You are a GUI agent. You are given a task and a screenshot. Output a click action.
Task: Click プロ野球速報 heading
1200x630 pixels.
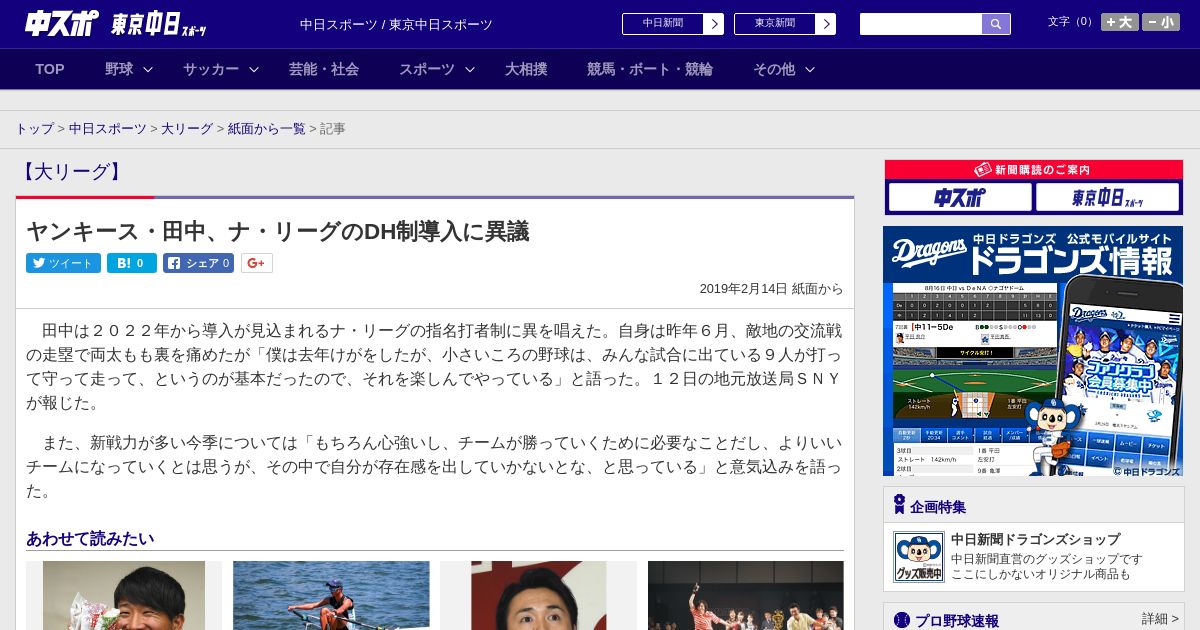956,621
